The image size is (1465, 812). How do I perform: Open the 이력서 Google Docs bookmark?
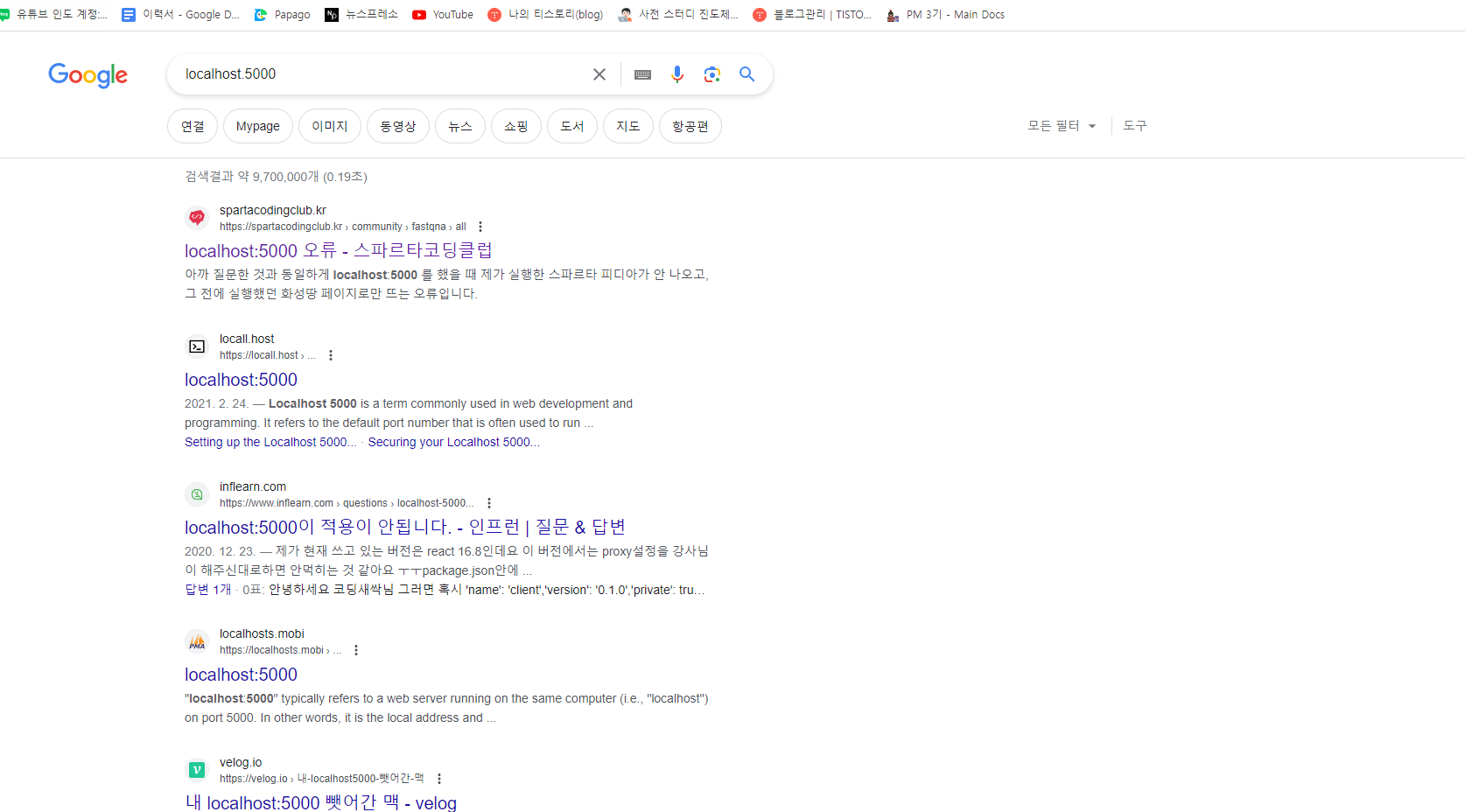180,15
